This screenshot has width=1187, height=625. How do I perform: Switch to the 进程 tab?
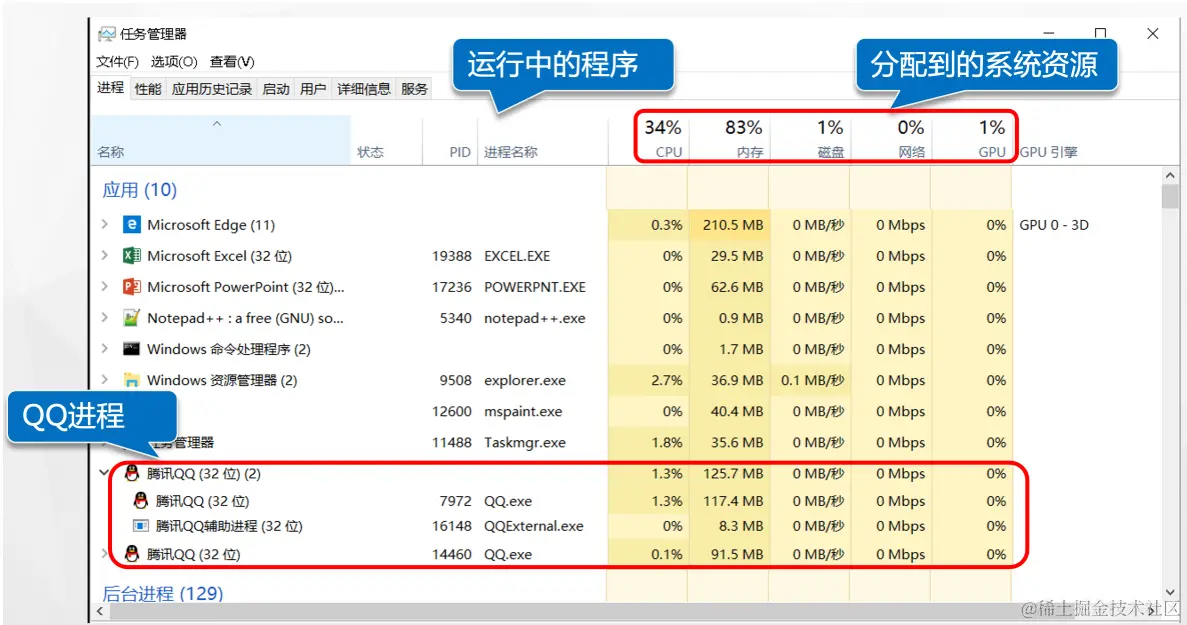click(x=111, y=88)
